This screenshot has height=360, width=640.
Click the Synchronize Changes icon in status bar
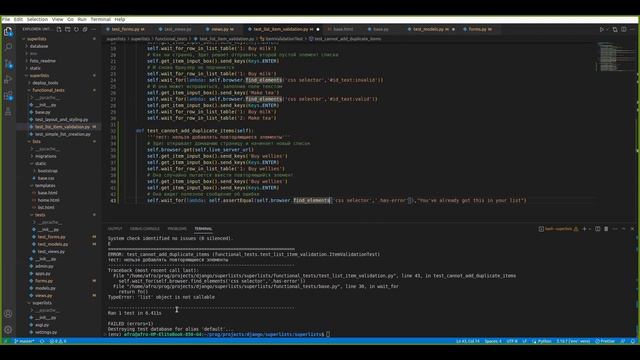pos(42,341)
